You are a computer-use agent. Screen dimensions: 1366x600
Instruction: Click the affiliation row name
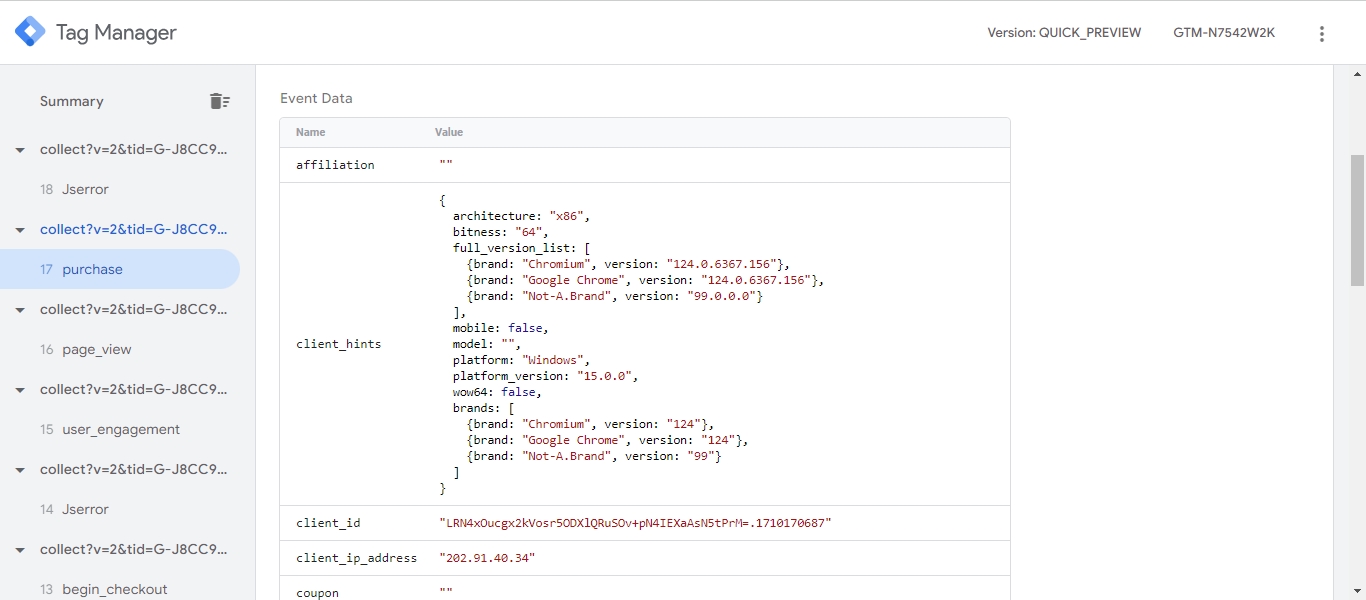[335, 165]
